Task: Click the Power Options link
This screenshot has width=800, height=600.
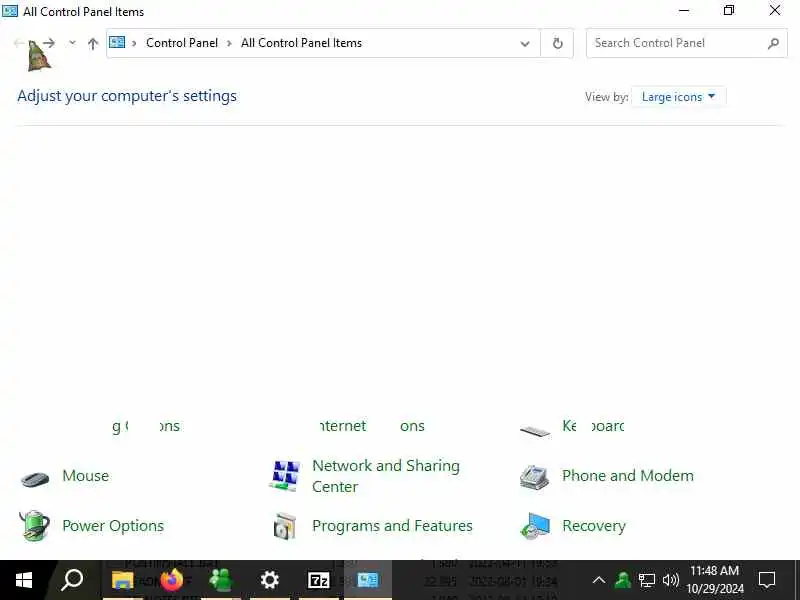Action: coord(113,526)
